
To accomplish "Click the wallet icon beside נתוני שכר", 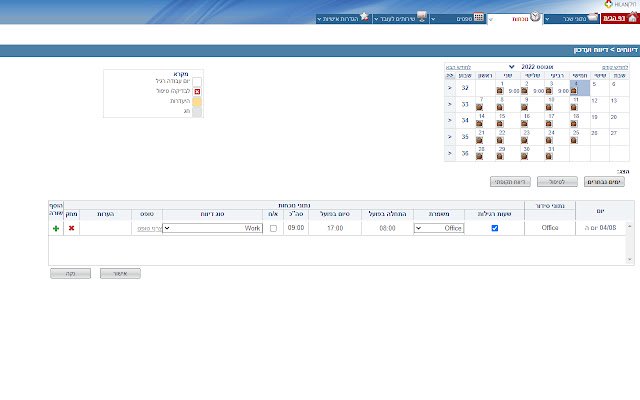I will point(593,18).
